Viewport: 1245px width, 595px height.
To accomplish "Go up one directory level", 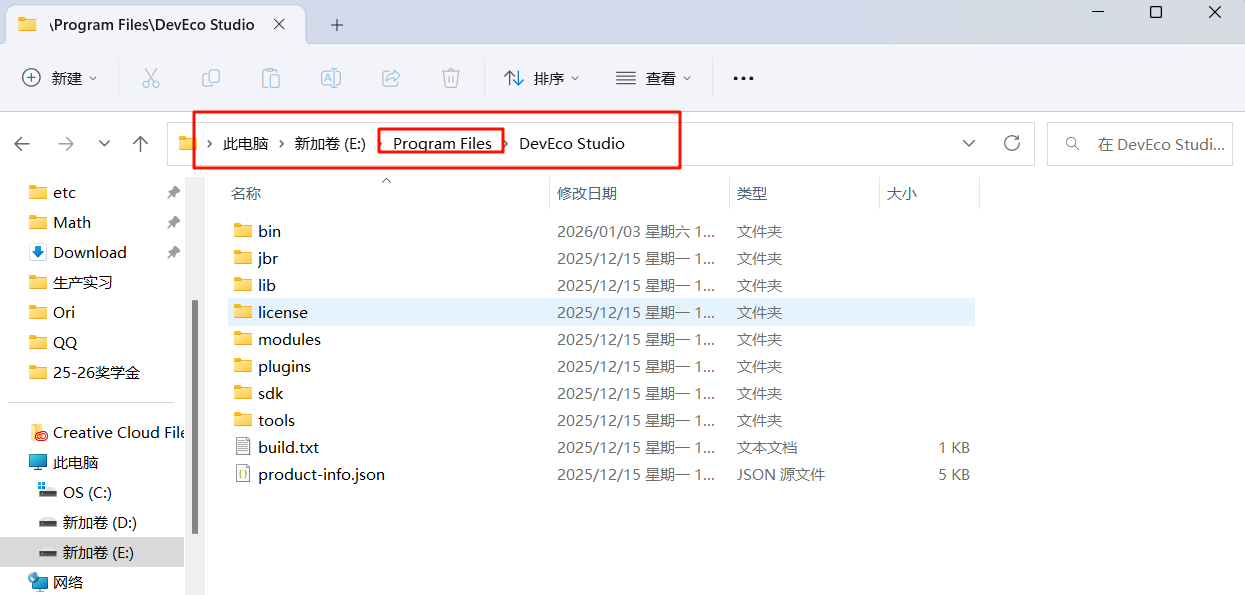I will point(141,144).
